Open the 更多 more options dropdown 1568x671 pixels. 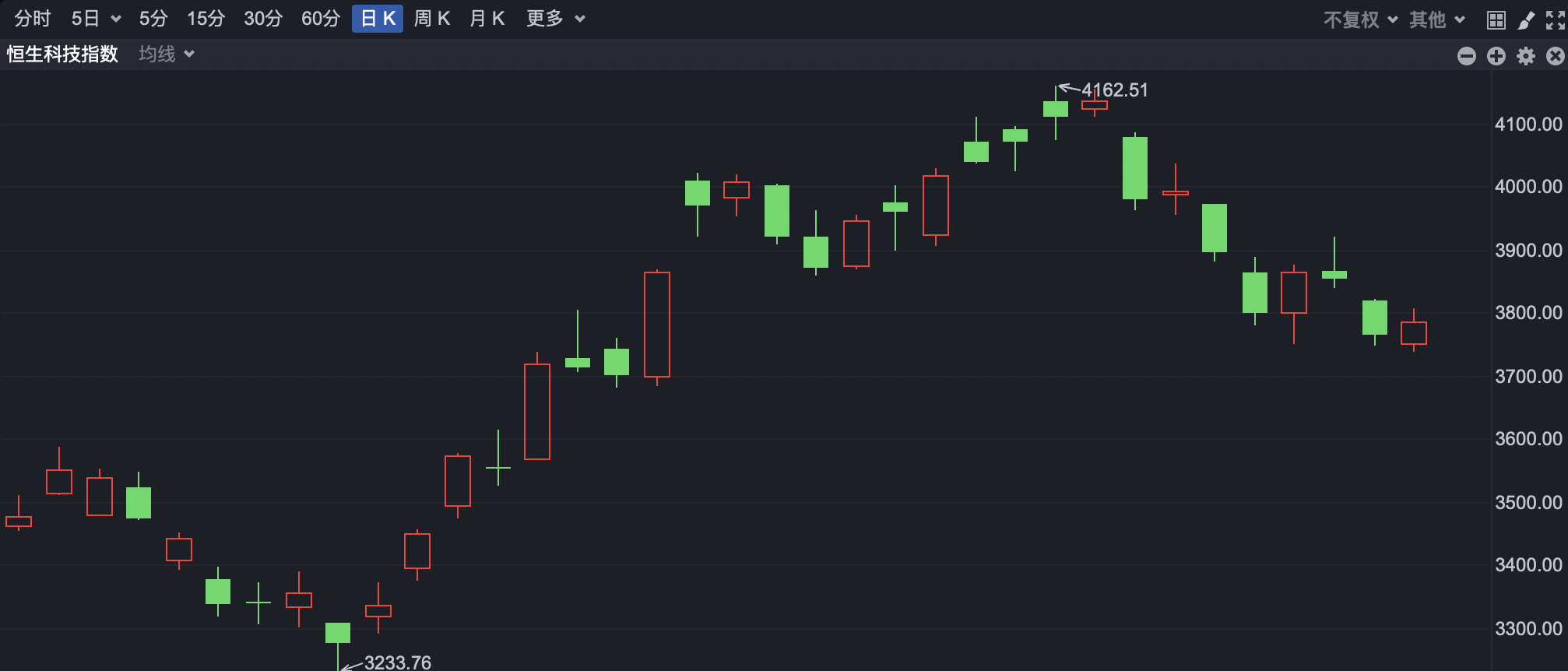[x=554, y=19]
